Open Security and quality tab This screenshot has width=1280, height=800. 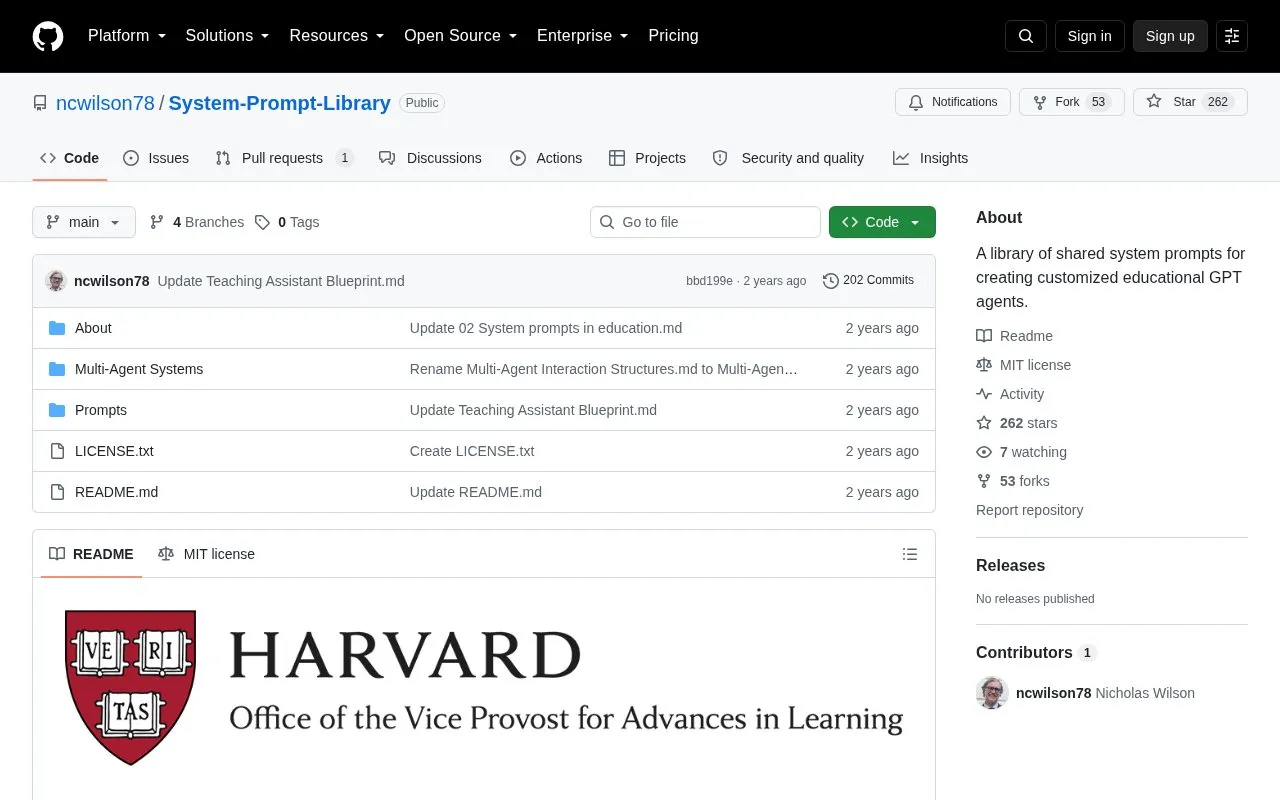[x=788, y=158]
